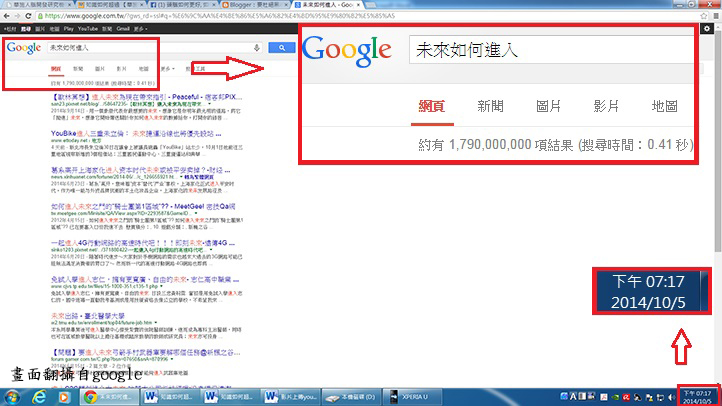Open the 【問題】要進入未來弓箭手村 result
This screenshot has width=722, height=406.
pyautogui.click(x=146, y=353)
